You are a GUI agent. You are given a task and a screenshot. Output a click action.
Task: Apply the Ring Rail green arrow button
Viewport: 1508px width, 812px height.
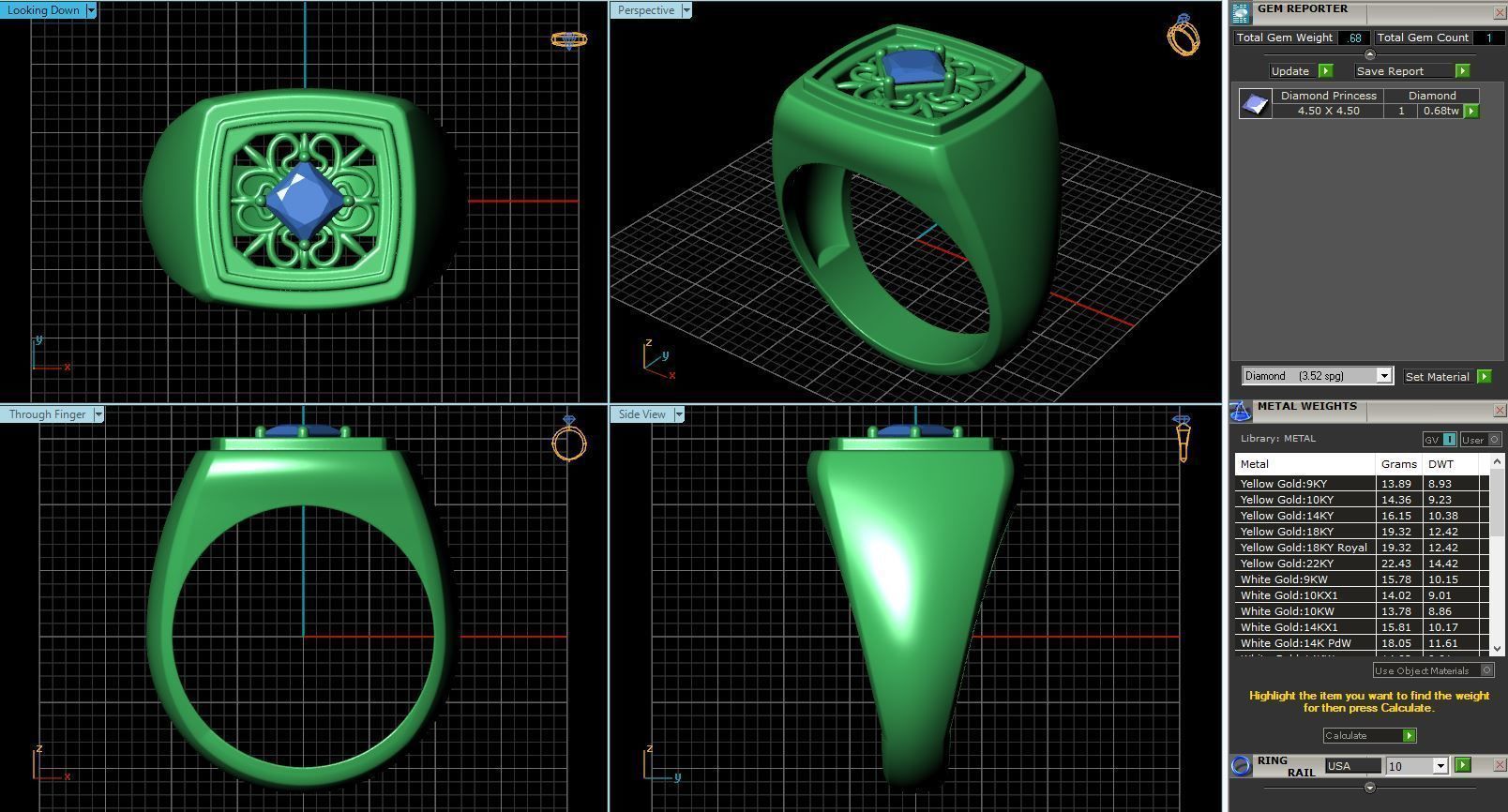[1462, 766]
